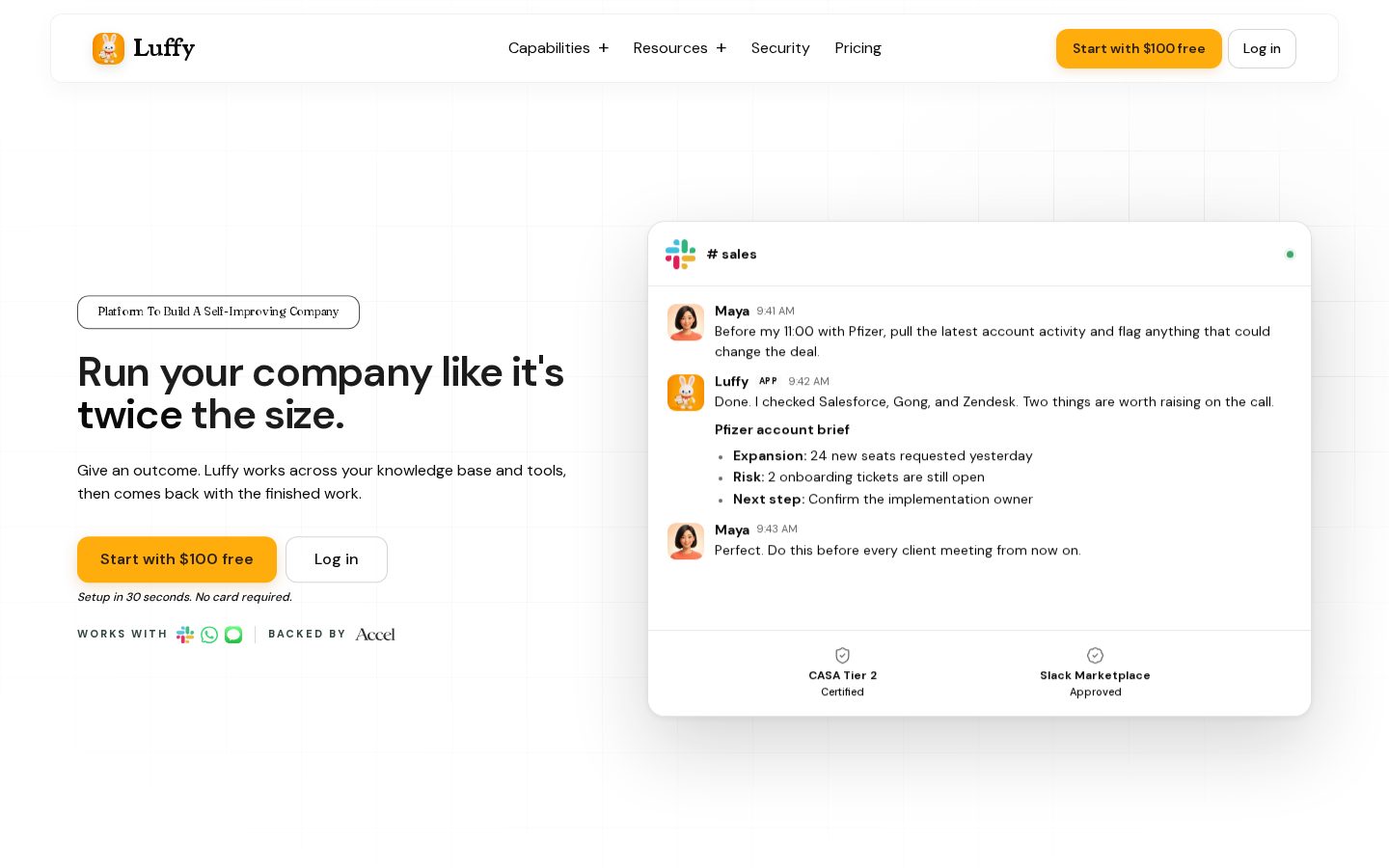Click the "WORKS WITH" label
The height and width of the screenshot is (868, 1389).
[x=123, y=635]
